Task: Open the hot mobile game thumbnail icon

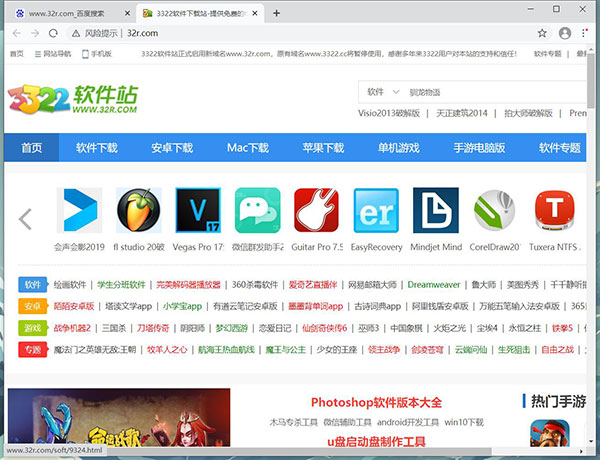Action: 550,433
